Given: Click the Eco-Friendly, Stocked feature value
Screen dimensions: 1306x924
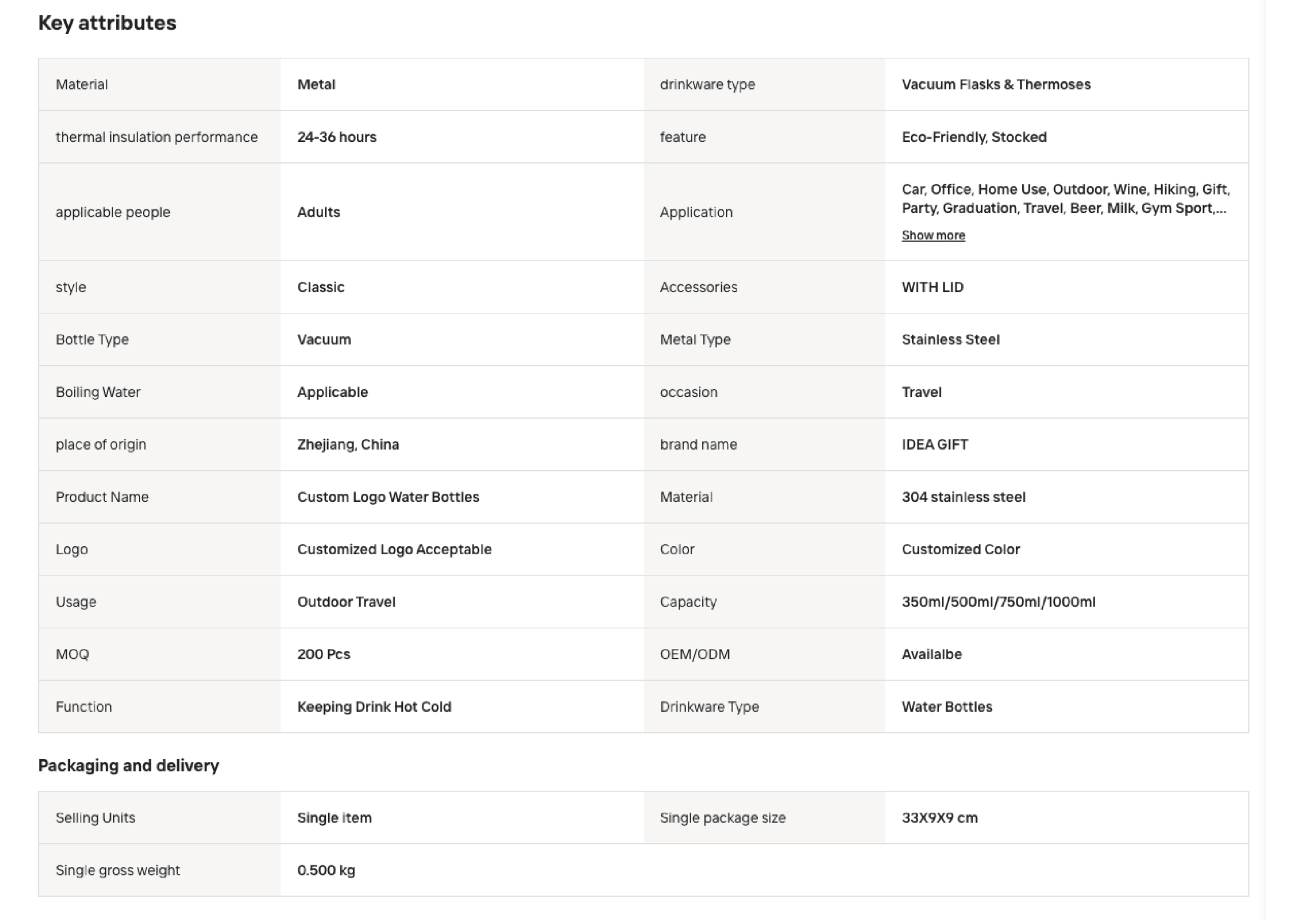Looking at the screenshot, I should [x=974, y=137].
